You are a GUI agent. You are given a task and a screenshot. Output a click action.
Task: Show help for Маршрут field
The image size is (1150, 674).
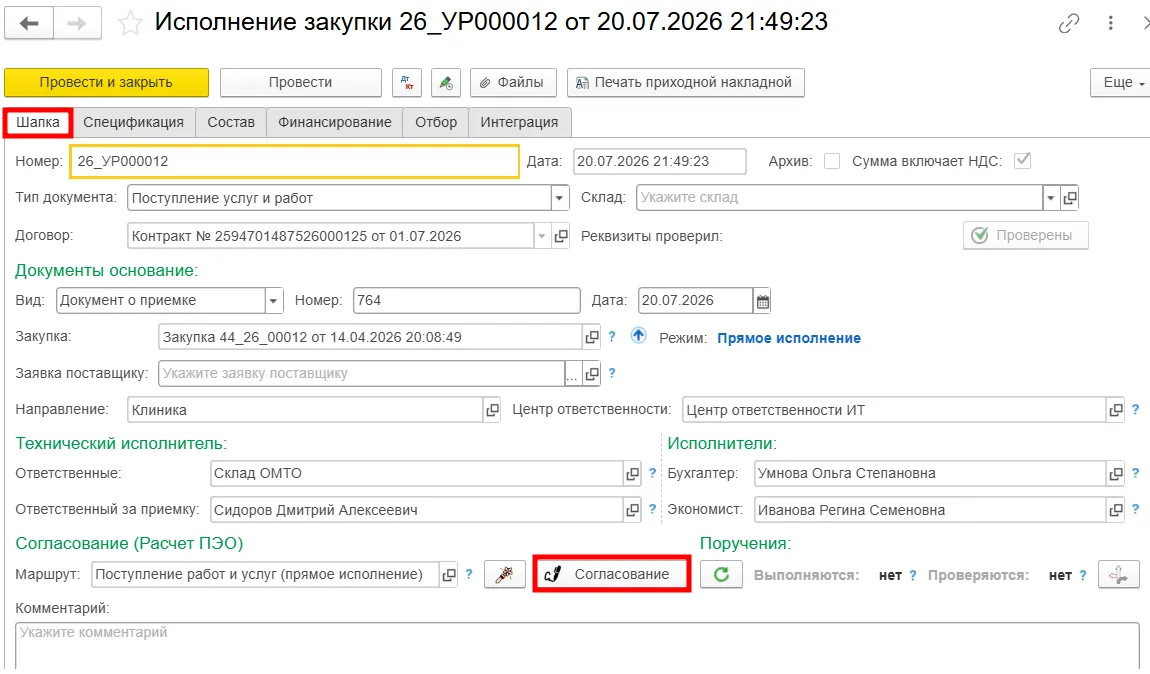(469, 574)
